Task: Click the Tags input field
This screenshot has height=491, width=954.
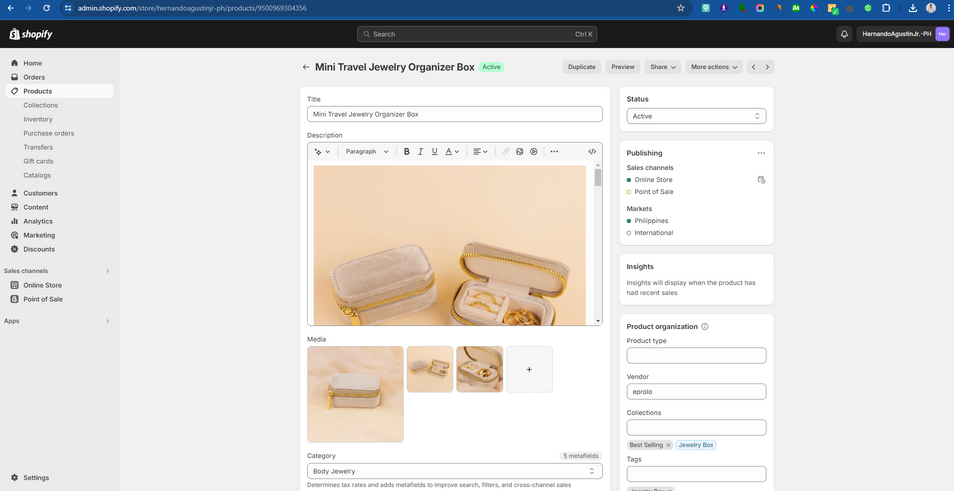Action: click(x=696, y=474)
